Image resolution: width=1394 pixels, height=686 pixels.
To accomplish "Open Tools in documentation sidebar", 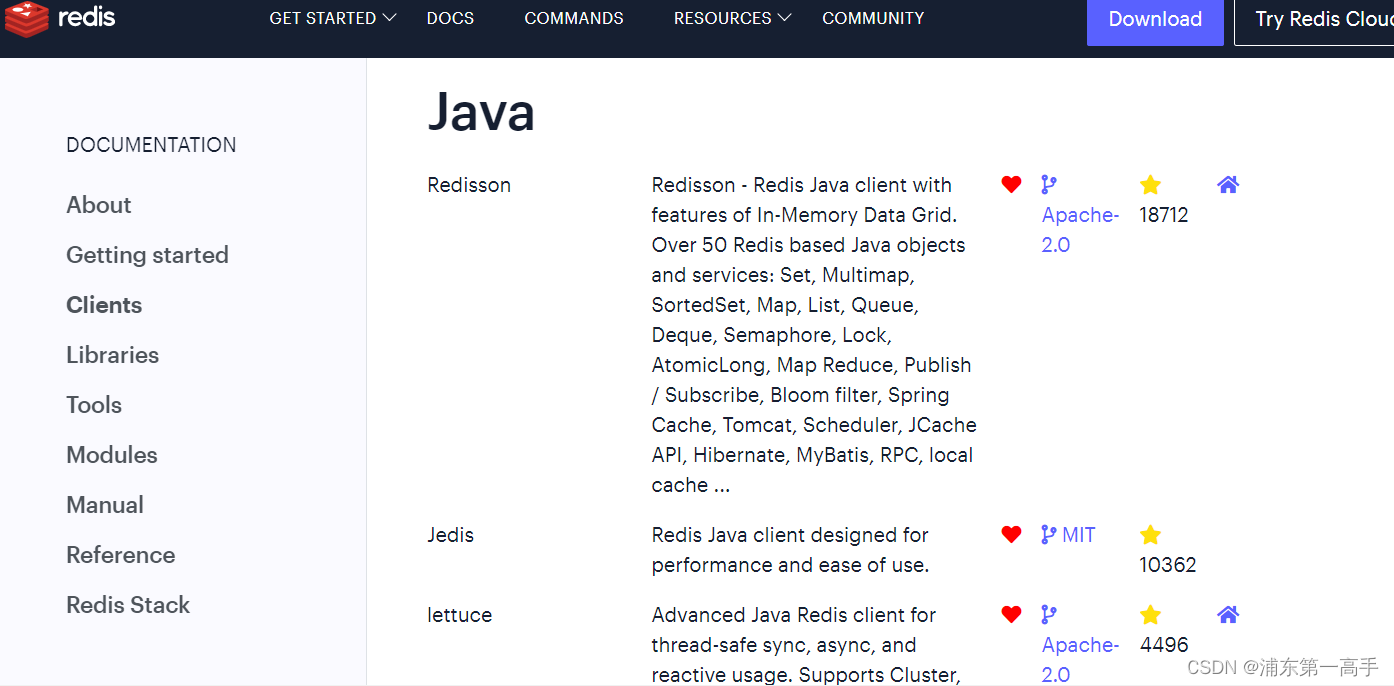I will point(94,405).
